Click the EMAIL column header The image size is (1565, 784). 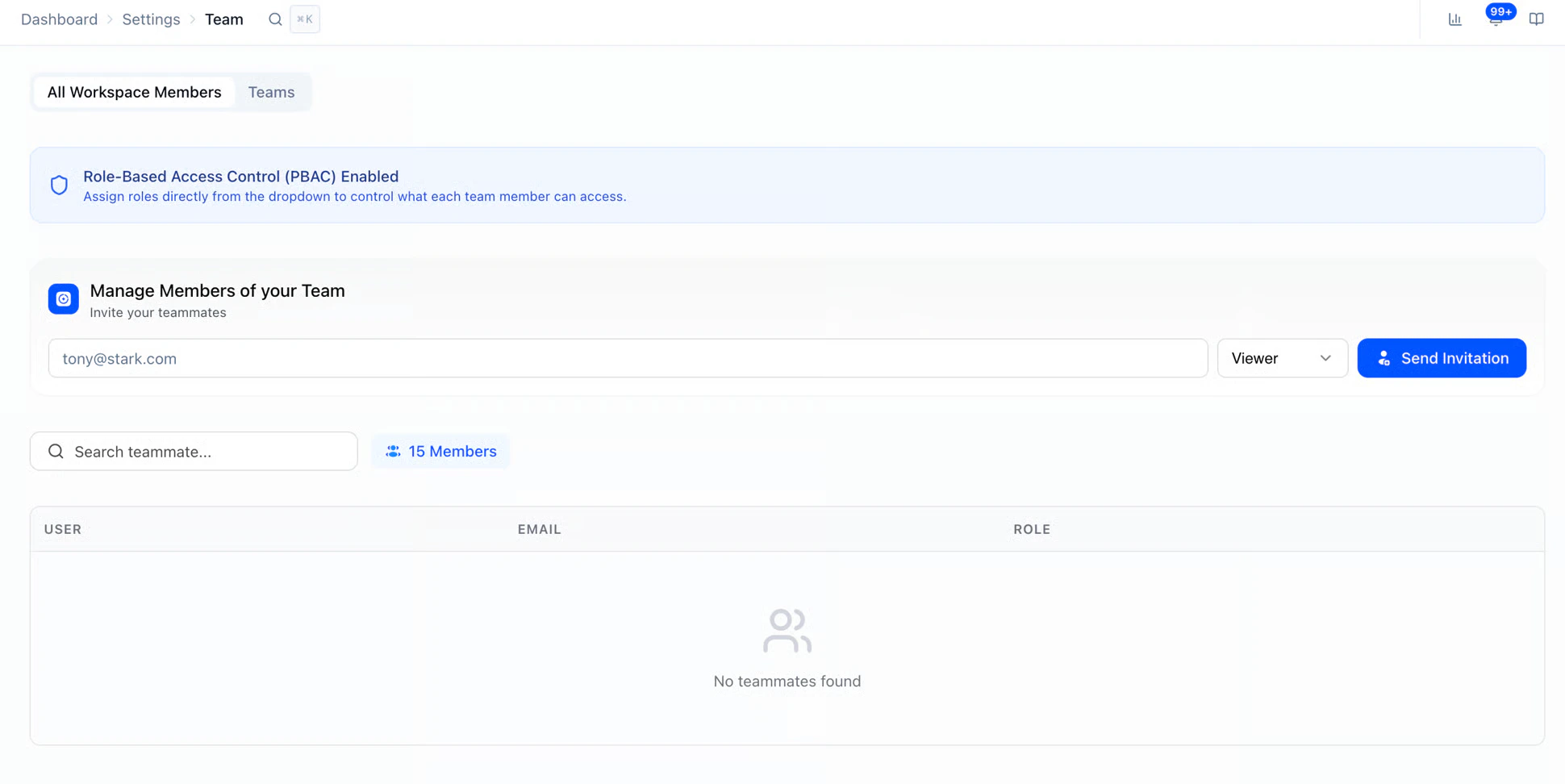pos(540,529)
